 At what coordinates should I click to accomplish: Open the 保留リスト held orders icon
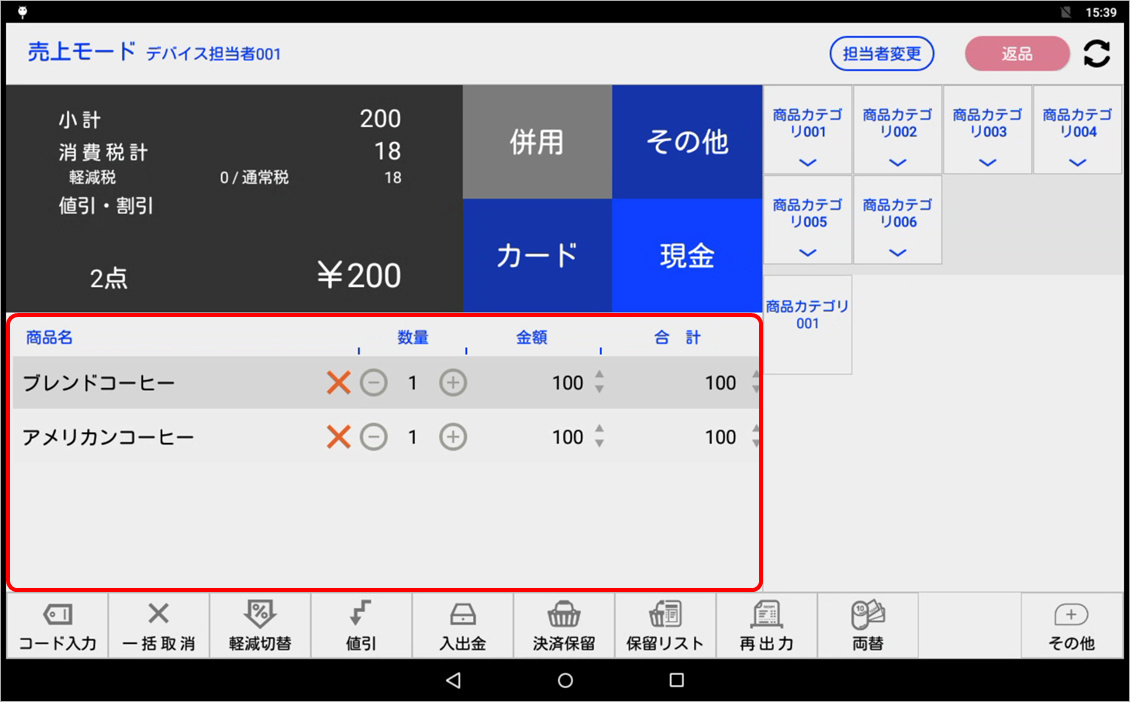point(665,625)
